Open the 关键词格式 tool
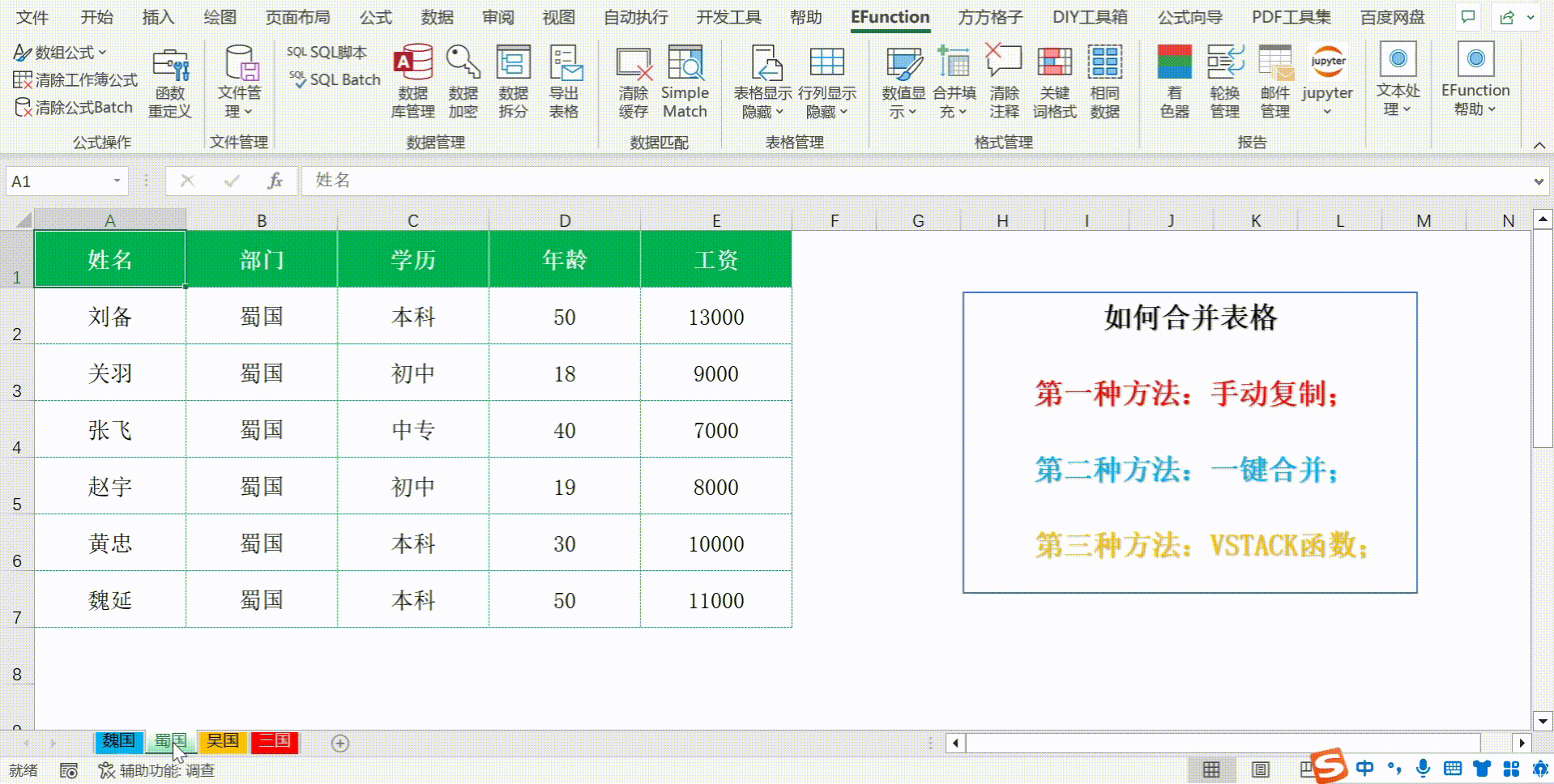Viewport: 1554px width, 784px height. click(x=1054, y=83)
